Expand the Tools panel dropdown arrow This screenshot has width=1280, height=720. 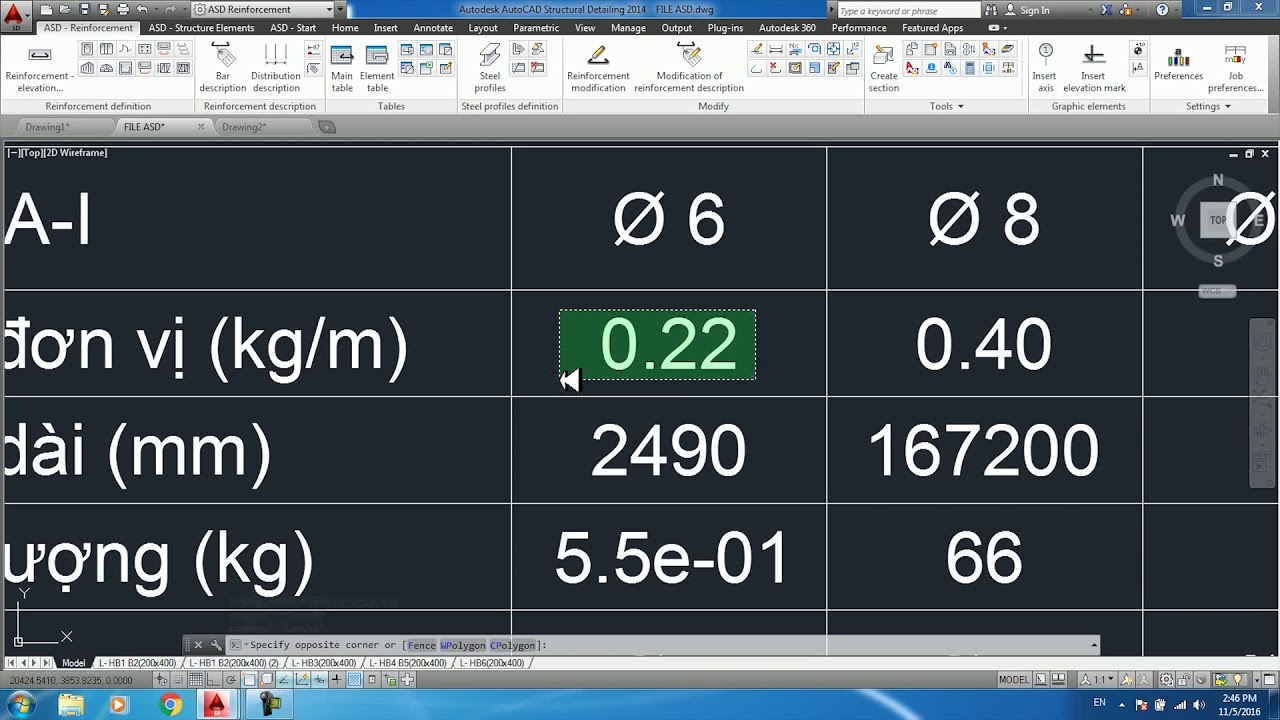(961, 106)
